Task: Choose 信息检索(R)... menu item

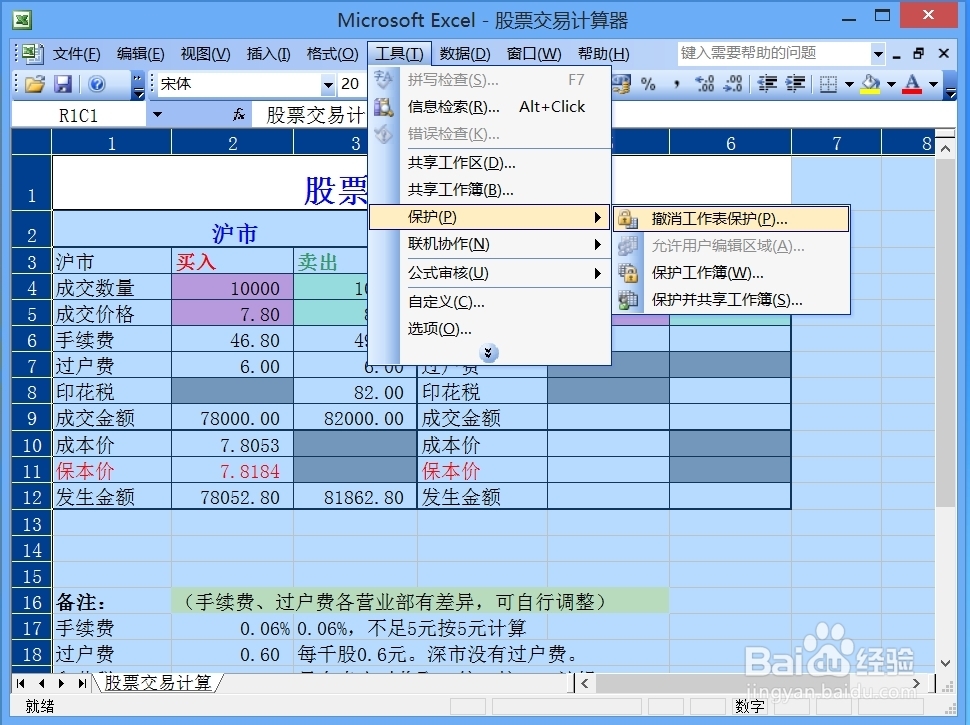Action: pyautogui.click(x=490, y=107)
